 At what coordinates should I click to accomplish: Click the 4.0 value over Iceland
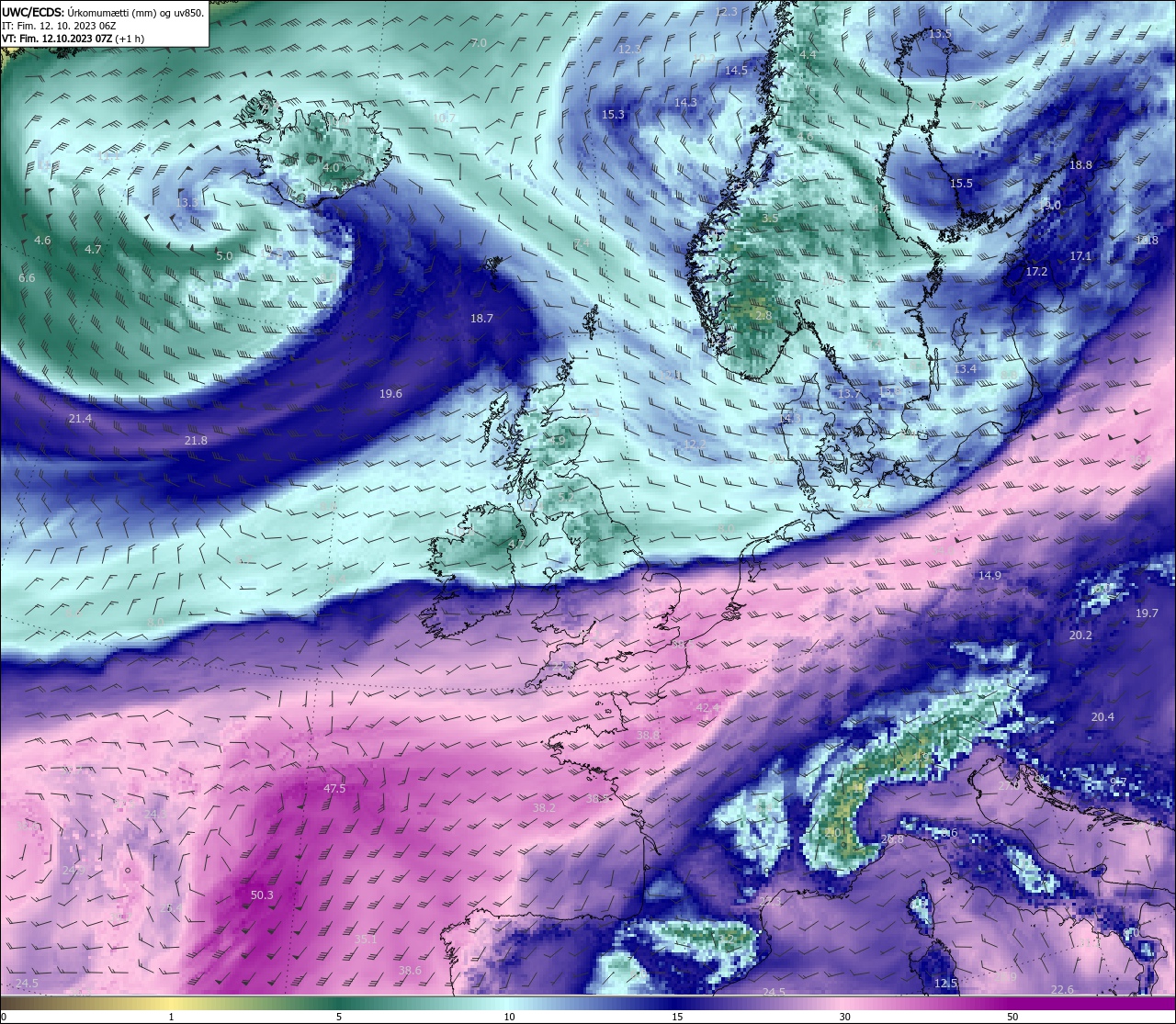click(331, 168)
